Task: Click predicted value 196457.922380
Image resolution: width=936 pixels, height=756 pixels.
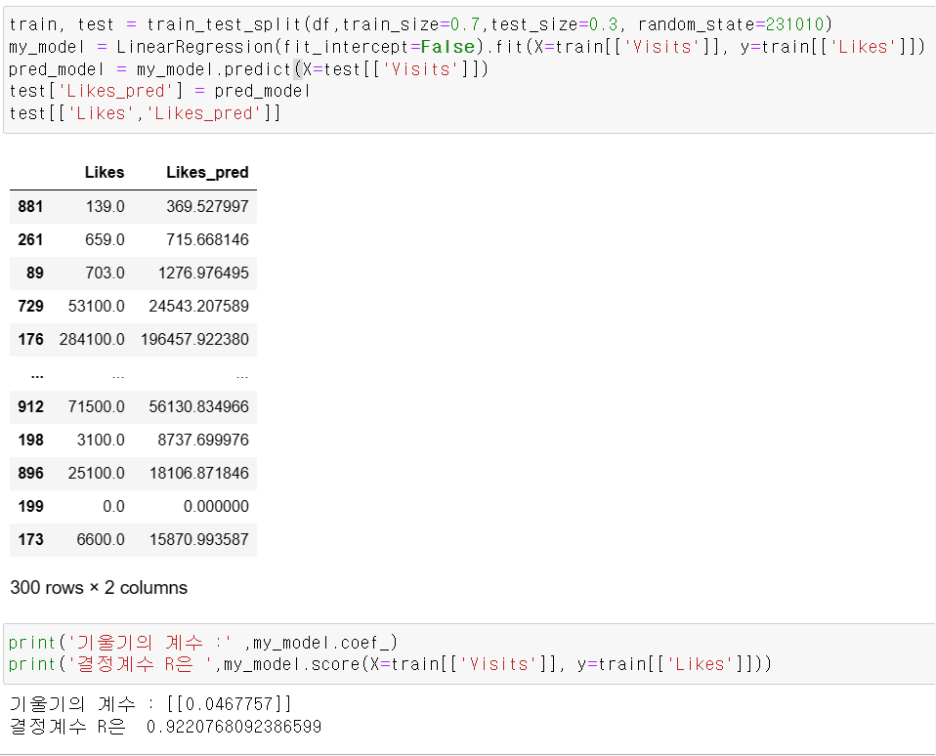Action: [195, 340]
